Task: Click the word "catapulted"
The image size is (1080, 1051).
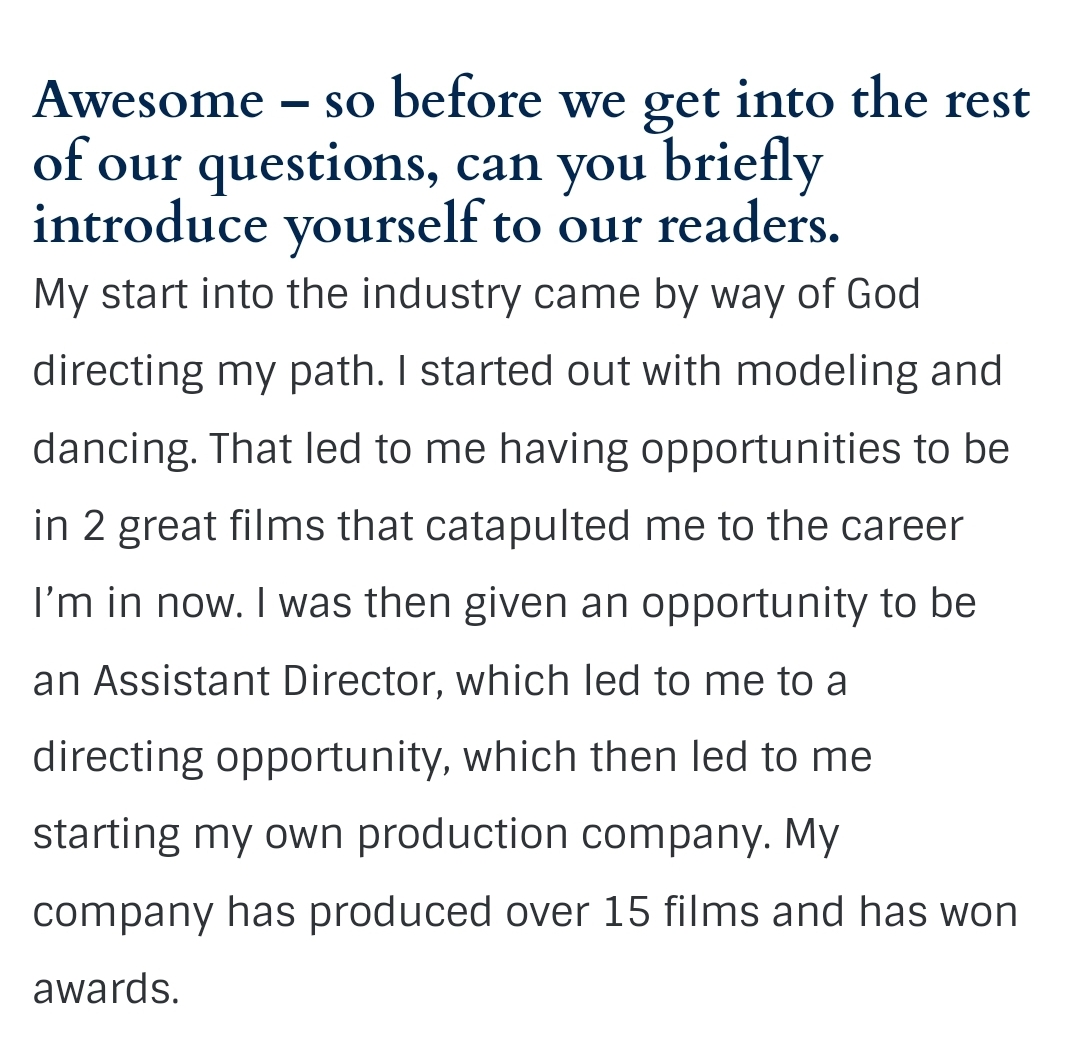Action: tap(528, 527)
